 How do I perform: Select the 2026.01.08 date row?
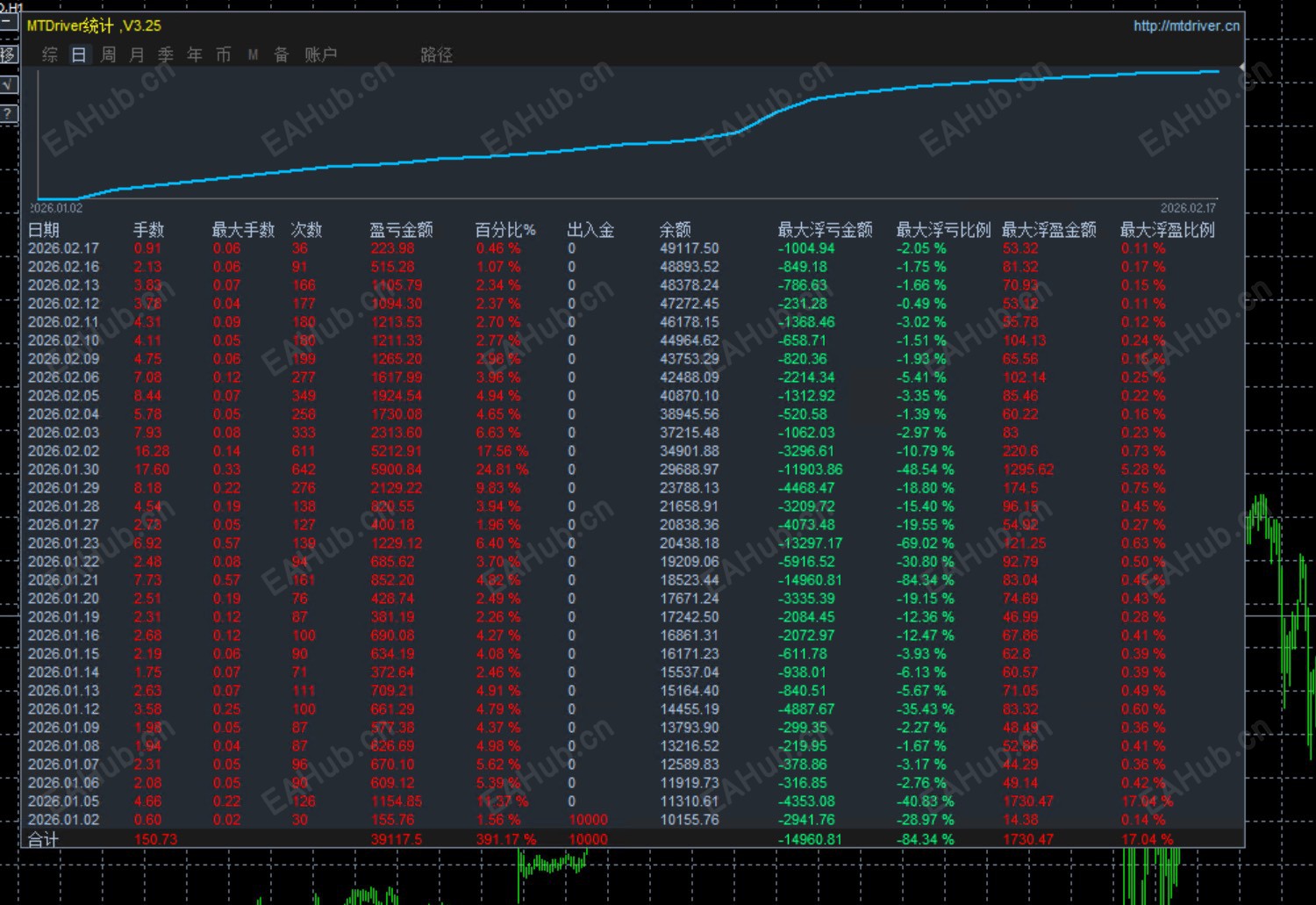click(x=63, y=746)
